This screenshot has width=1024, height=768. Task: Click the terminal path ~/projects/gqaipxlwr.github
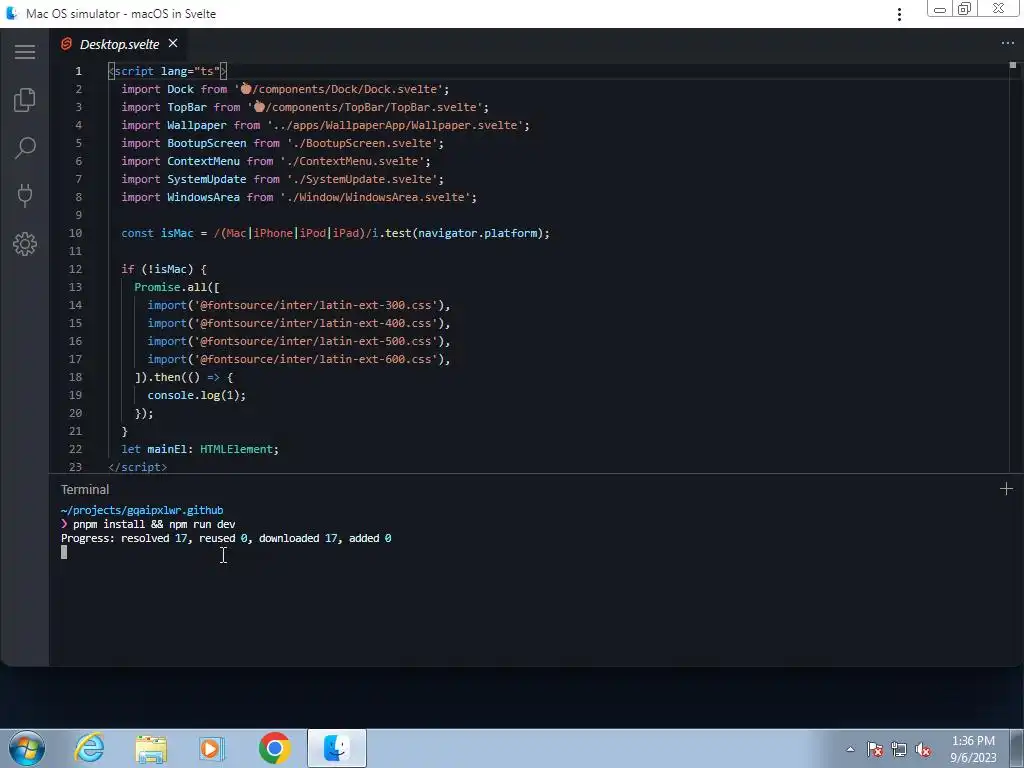tap(142, 510)
